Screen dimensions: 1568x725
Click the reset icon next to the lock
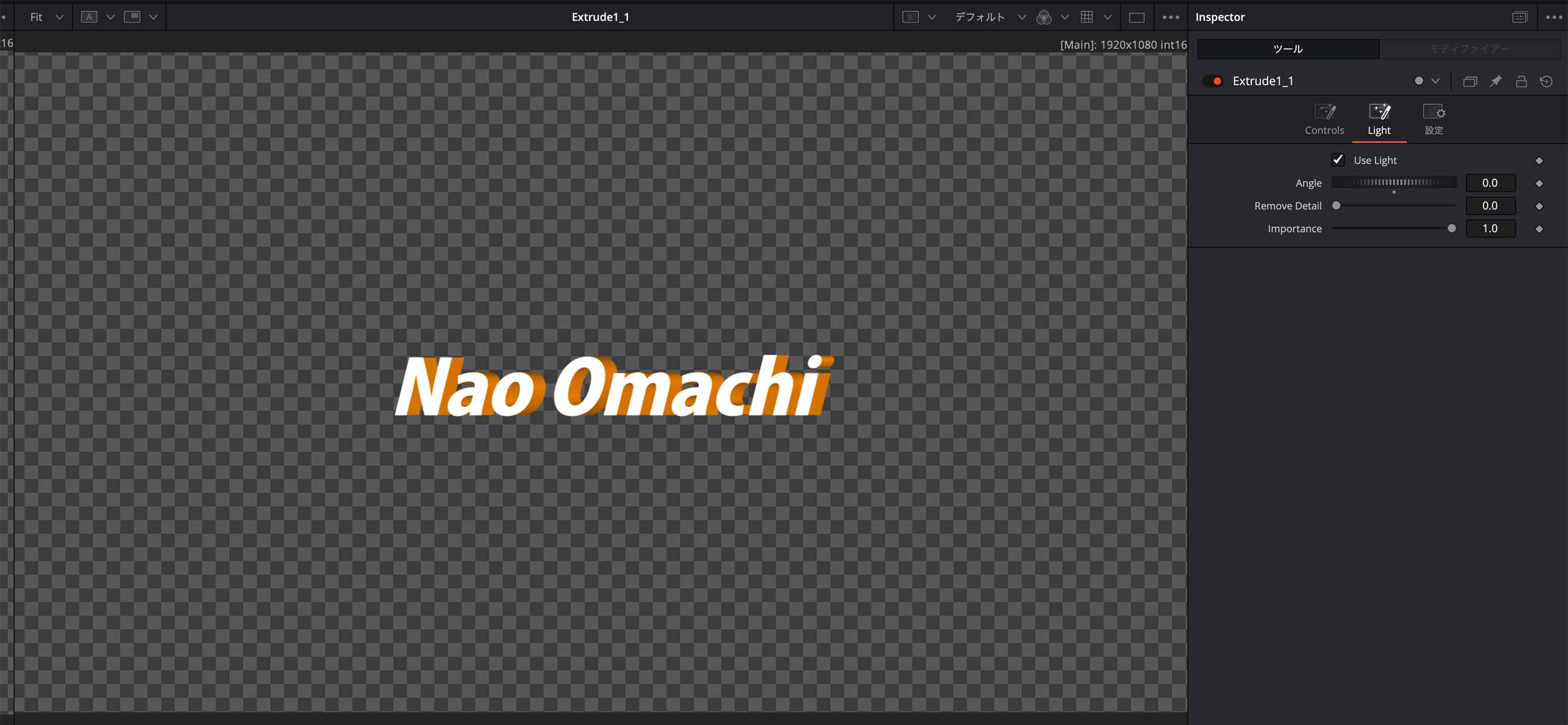tap(1546, 81)
